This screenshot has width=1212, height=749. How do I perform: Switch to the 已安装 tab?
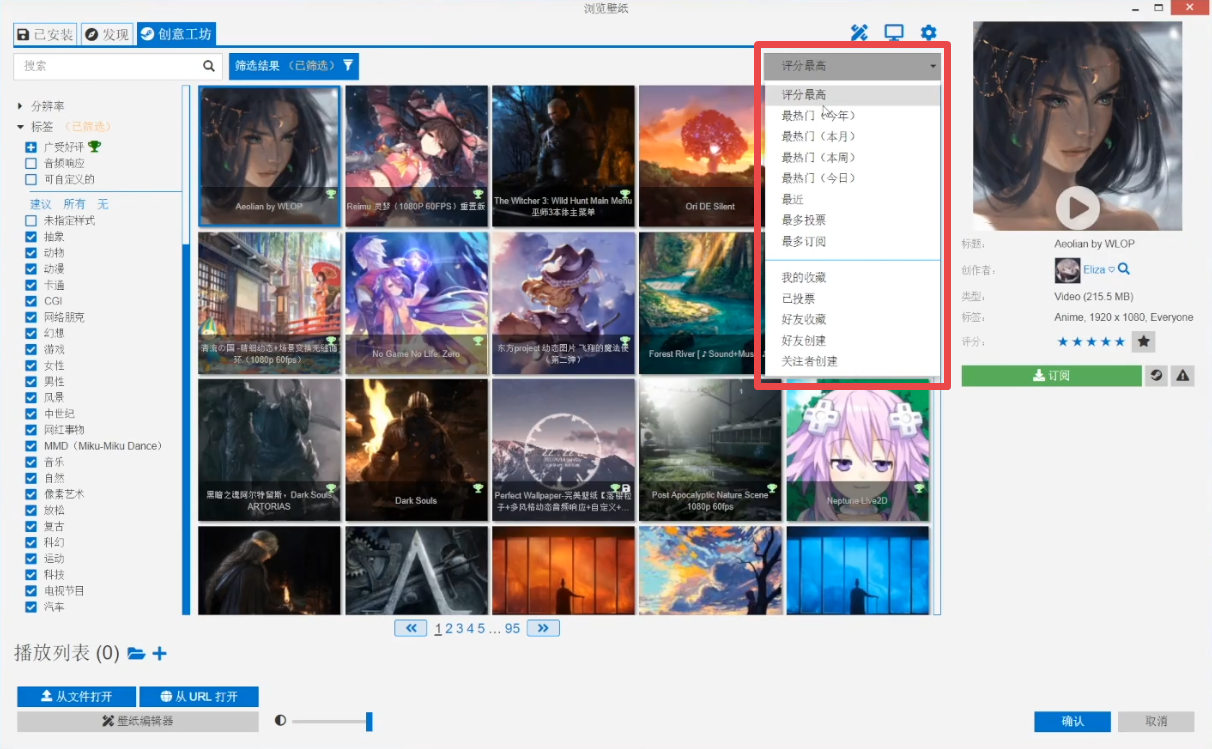[x=45, y=34]
